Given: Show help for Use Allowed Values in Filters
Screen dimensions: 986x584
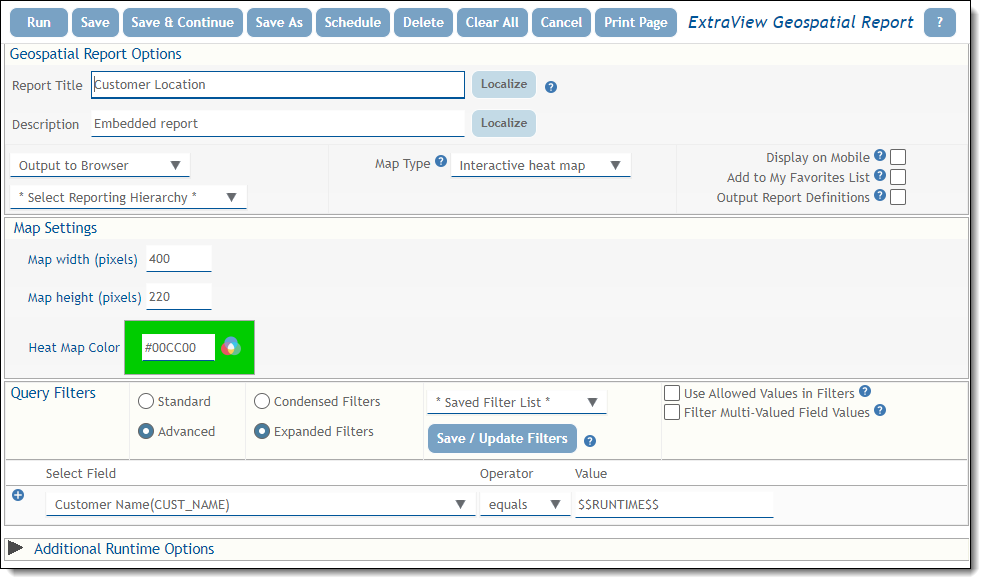Looking at the screenshot, I should pyautogui.click(x=865, y=391).
